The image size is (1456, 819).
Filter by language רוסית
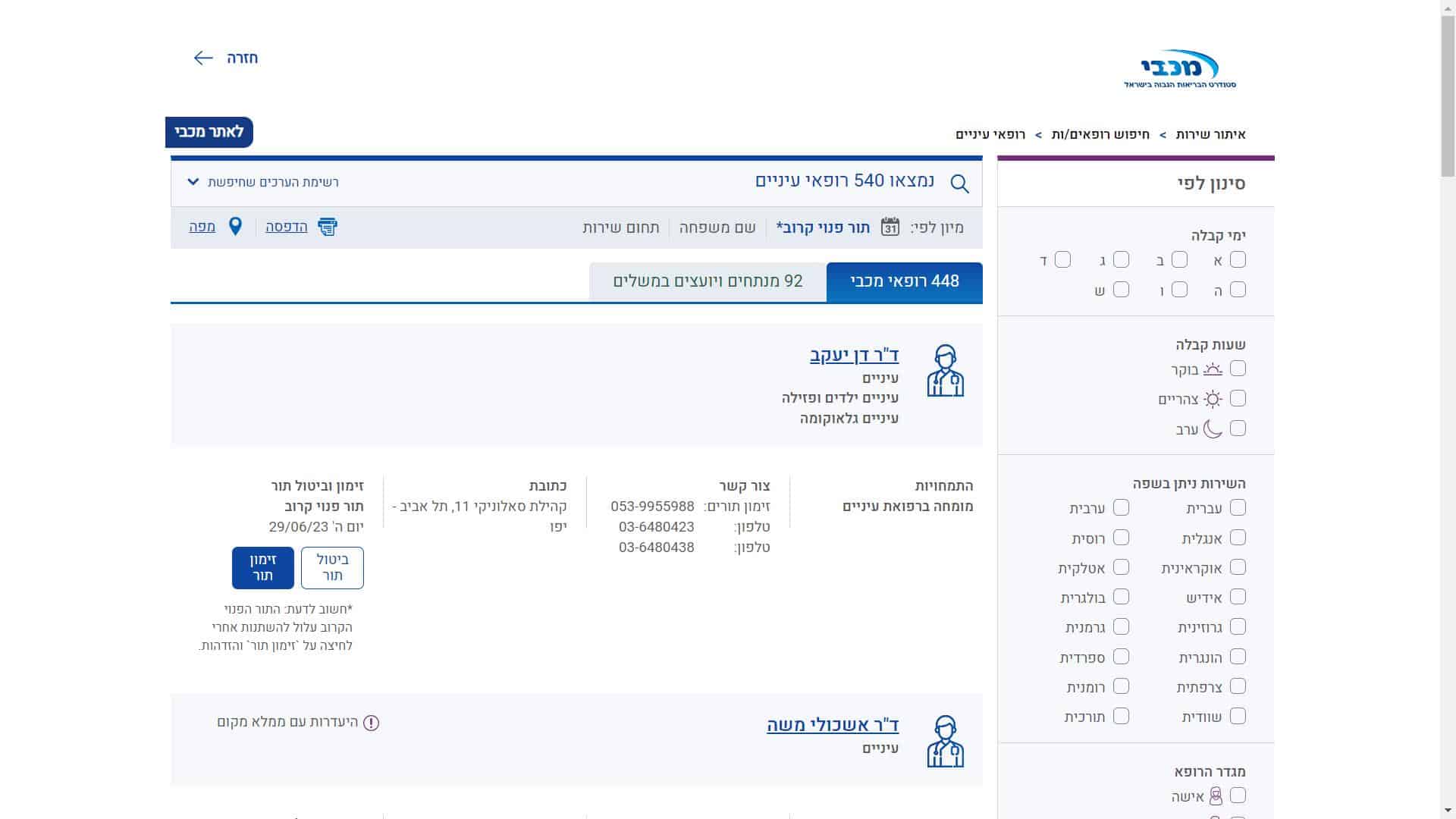[x=1121, y=537]
